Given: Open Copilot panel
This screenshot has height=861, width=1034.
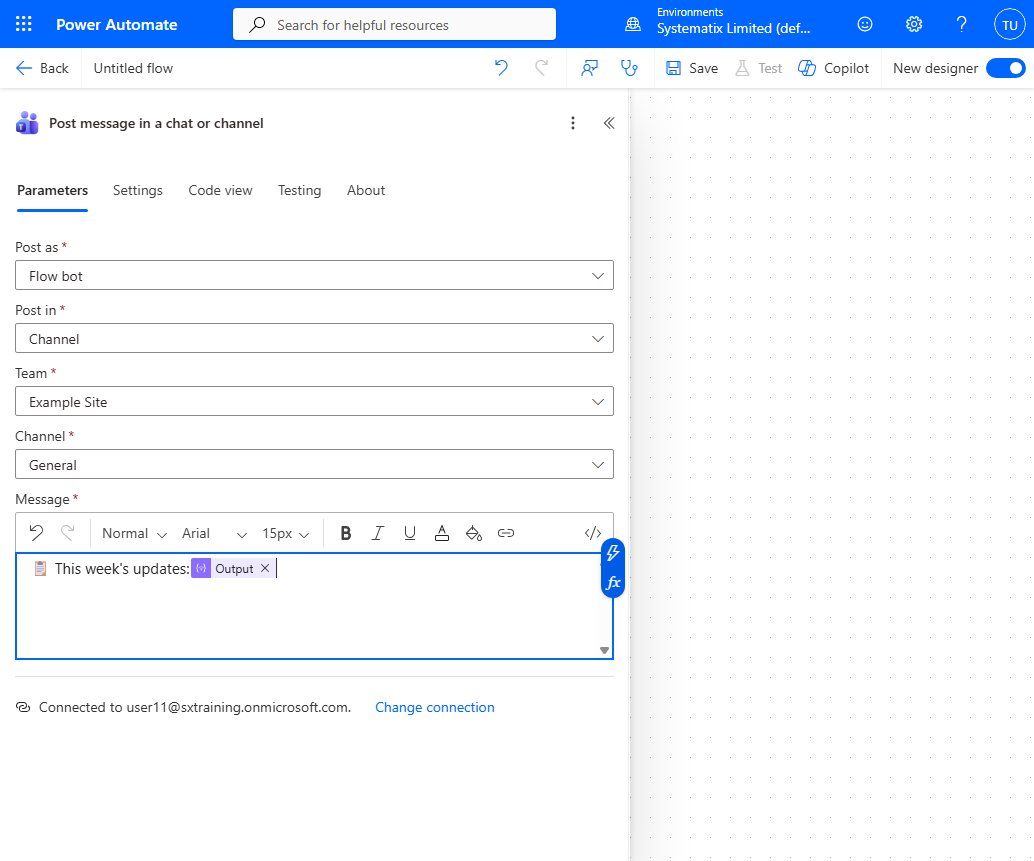Looking at the screenshot, I should pos(834,68).
